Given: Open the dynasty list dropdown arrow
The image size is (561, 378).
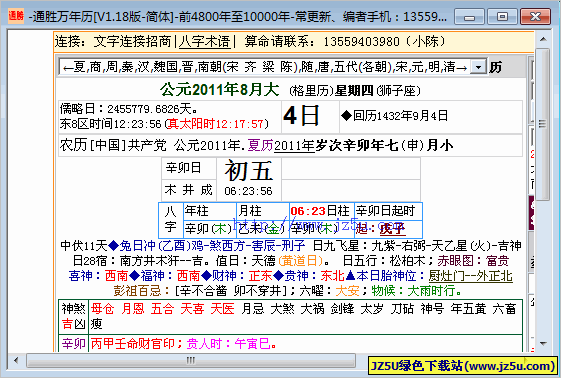Looking at the screenshot, I should [478, 67].
